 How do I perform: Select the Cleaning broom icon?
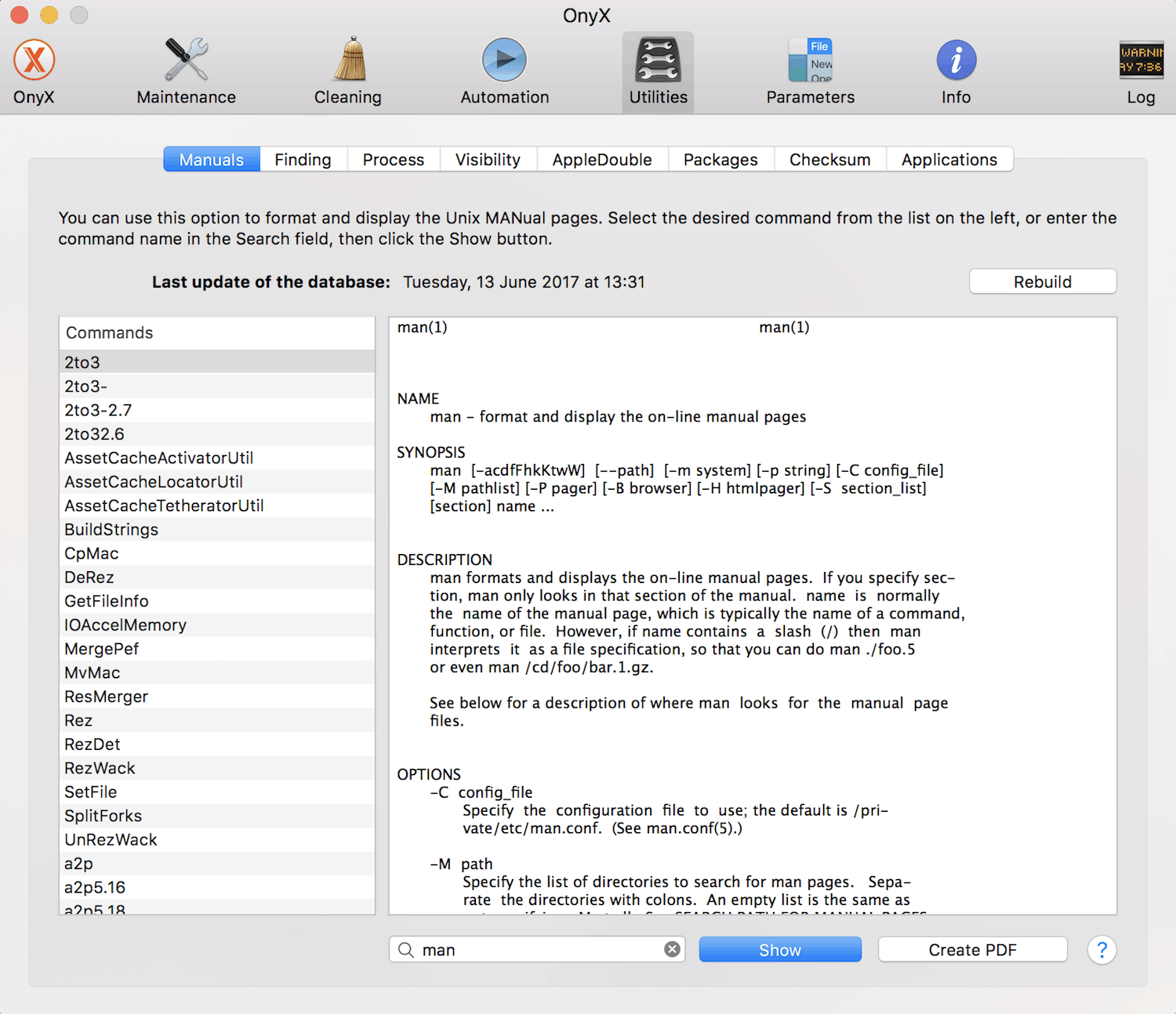(x=348, y=60)
